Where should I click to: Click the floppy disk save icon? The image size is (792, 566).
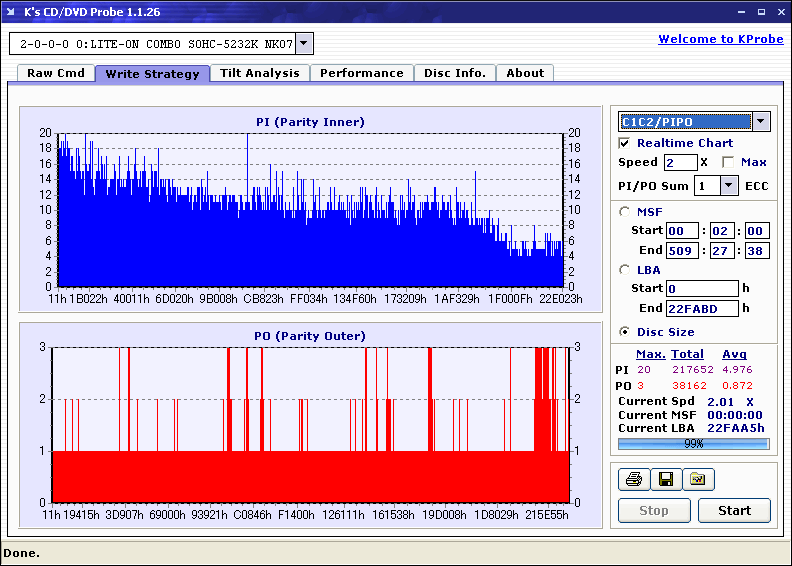point(666,480)
